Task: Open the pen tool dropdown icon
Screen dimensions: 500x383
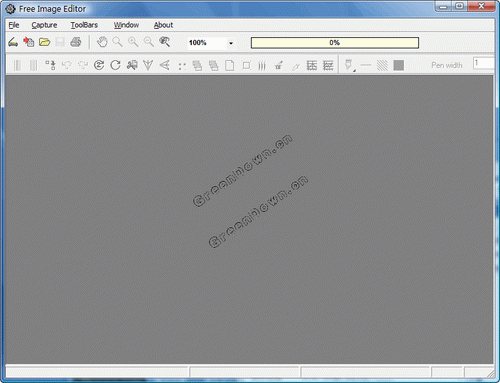Action: click(x=349, y=65)
